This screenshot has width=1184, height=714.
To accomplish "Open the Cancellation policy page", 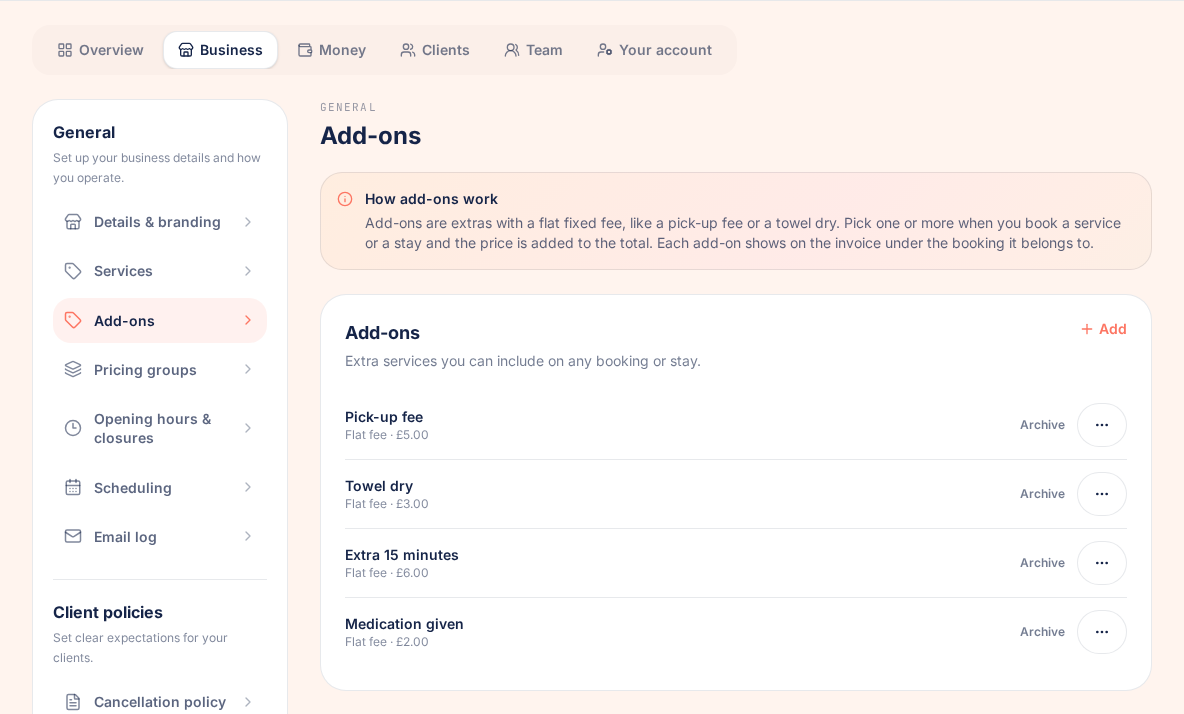I will pos(160,702).
